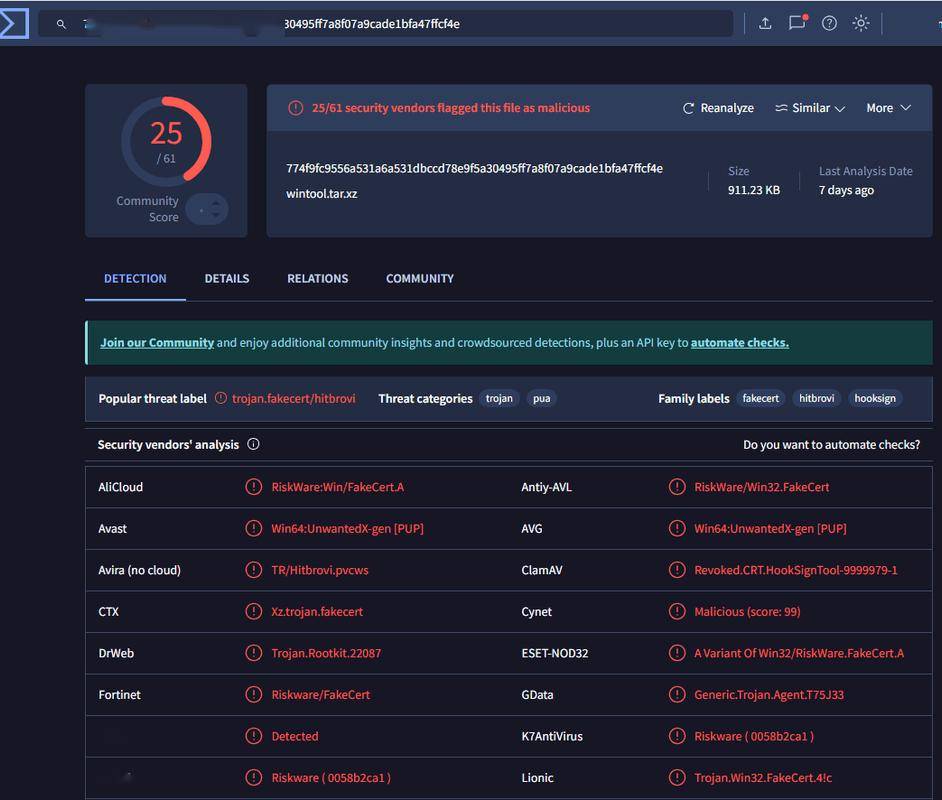942x800 pixels.
Task: Click the DrWeb detection alert icon
Action: point(254,653)
